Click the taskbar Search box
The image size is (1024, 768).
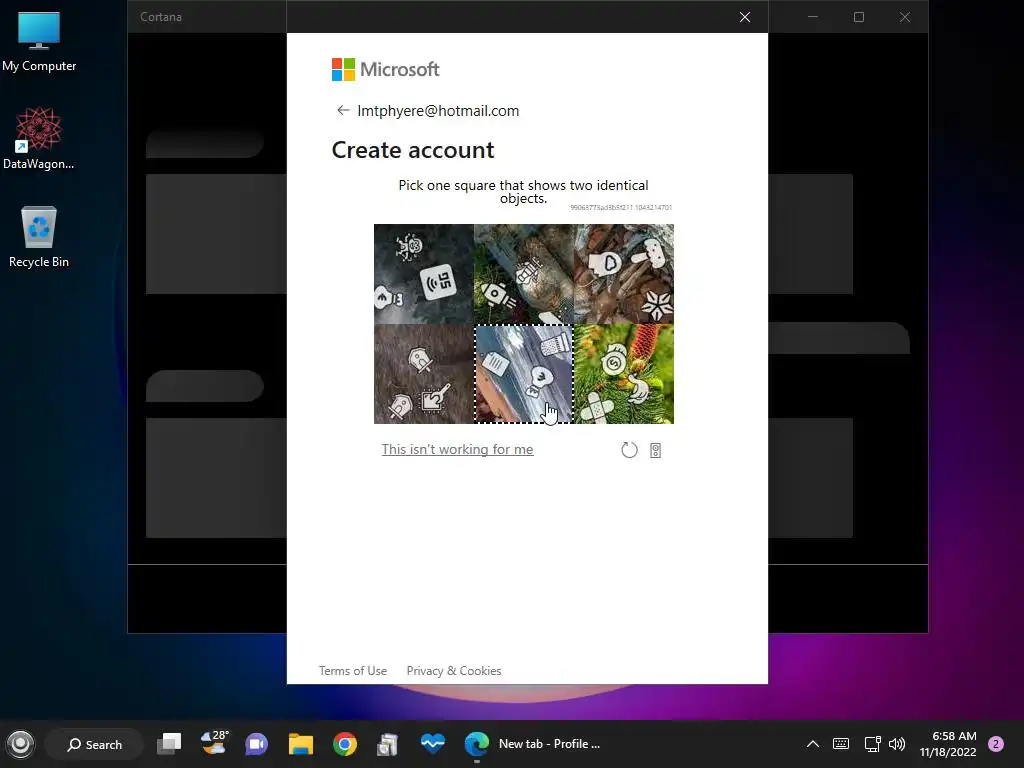pyautogui.click(x=94, y=744)
